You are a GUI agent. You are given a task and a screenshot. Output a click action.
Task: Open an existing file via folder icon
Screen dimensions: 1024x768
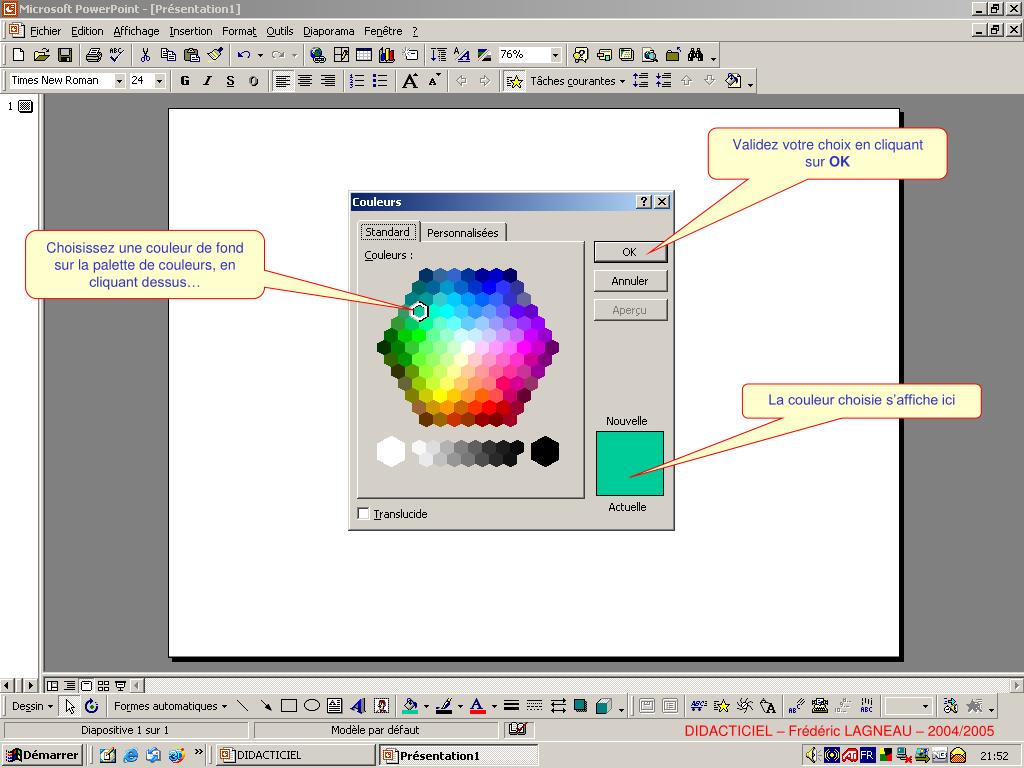pyautogui.click(x=41, y=55)
